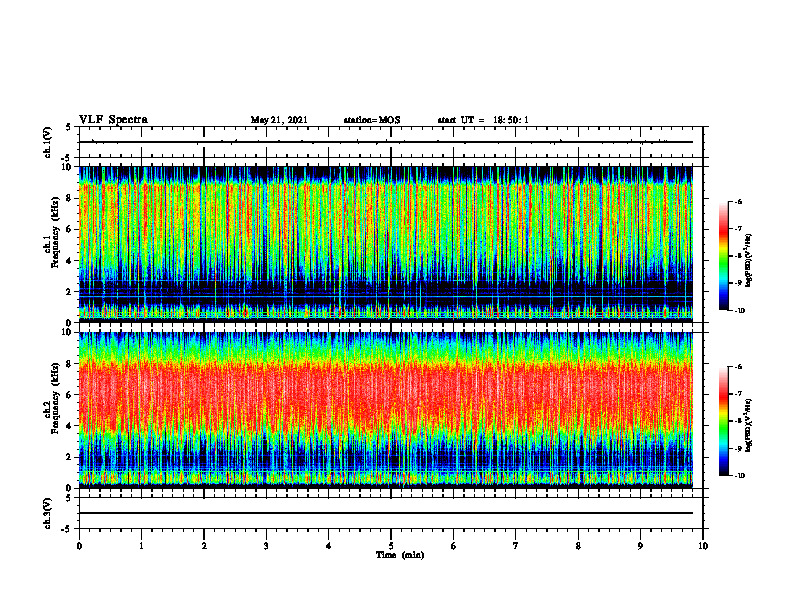The width and height of the screenshot is (792, 612).
Task: Click the "9" tick on Time axis
Action: pos(640,546)
